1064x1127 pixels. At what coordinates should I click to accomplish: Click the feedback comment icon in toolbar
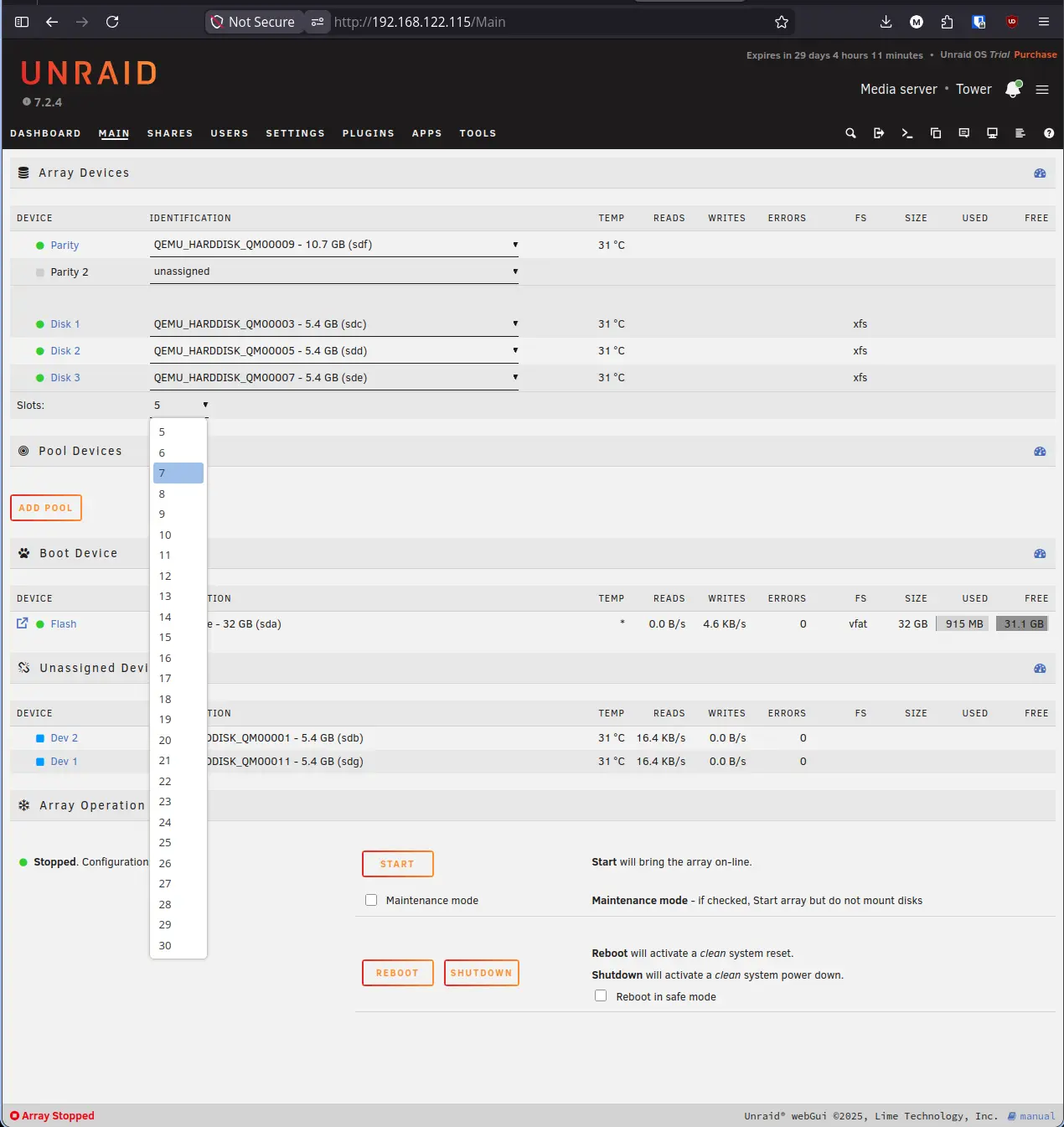[x=964, y=133]
